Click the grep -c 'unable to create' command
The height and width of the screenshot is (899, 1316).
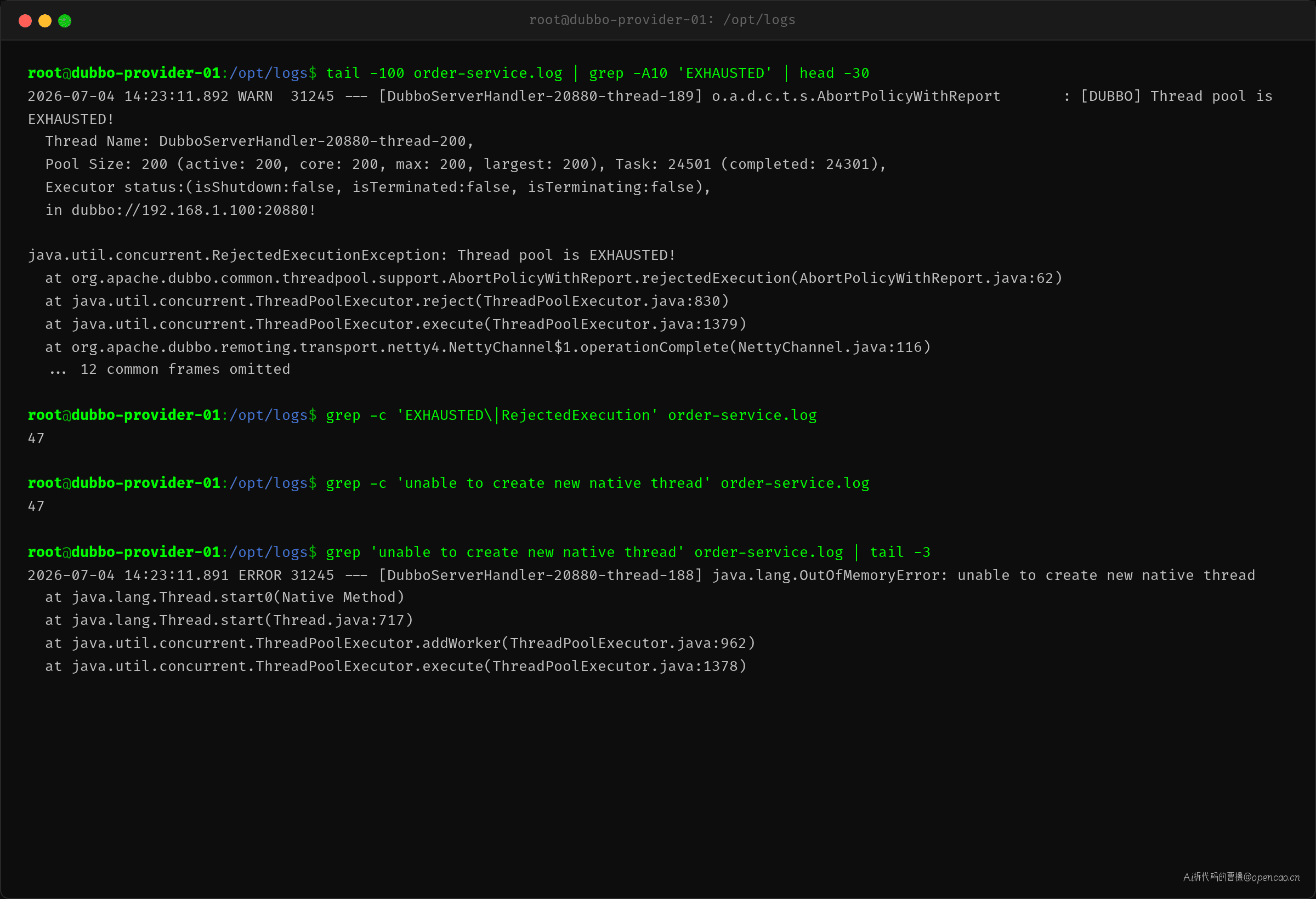pyautogui.click(x=598, y=483)
